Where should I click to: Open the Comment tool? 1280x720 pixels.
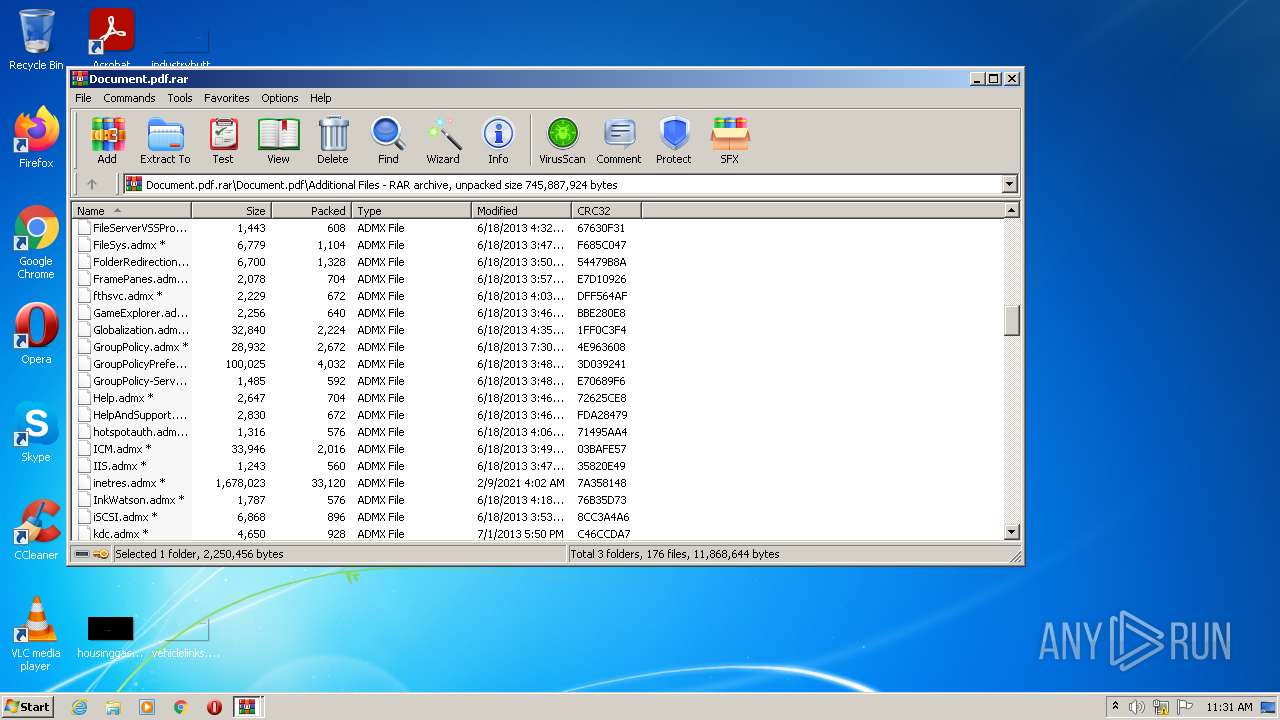[619, 141]
